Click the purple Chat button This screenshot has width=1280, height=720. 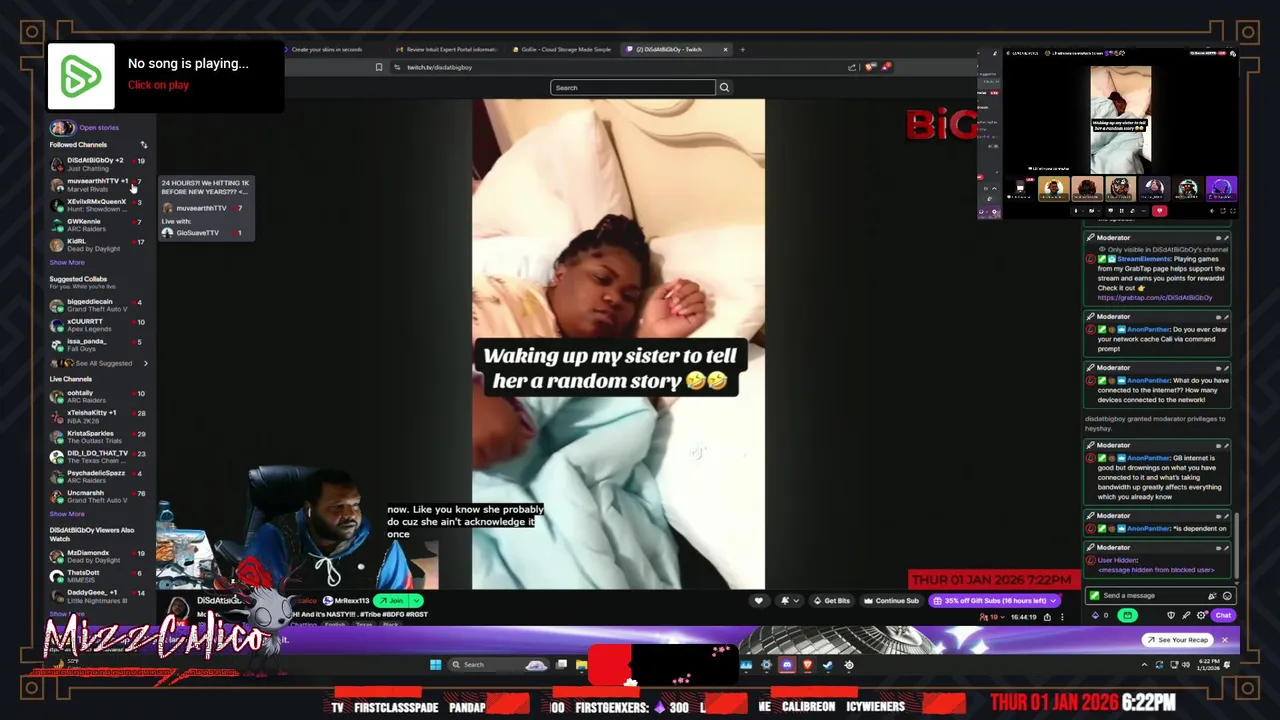click(1223, 616)
